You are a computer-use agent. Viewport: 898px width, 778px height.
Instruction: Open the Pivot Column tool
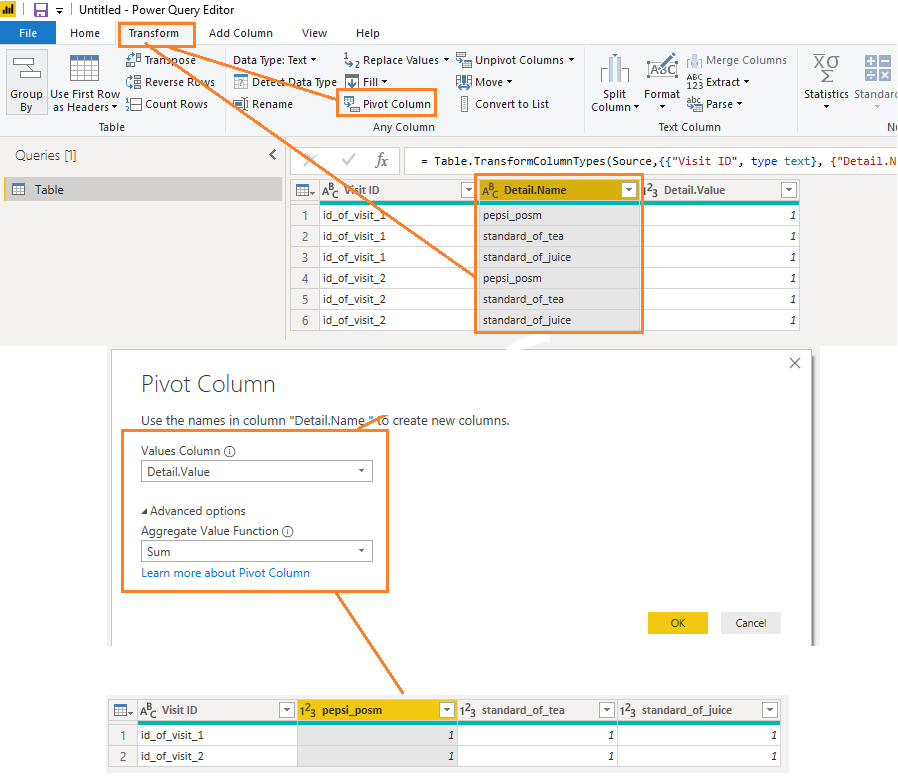pyautogui.click(x=386, y=103)
